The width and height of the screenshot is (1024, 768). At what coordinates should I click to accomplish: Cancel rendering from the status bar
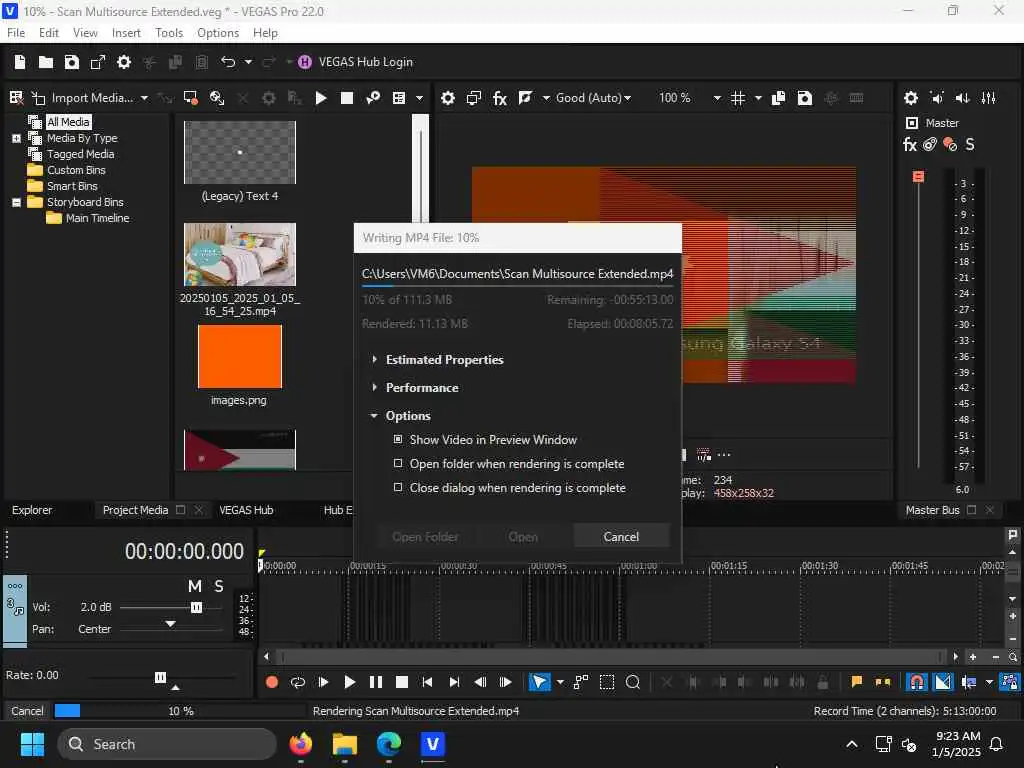click(x=27, y=711)
